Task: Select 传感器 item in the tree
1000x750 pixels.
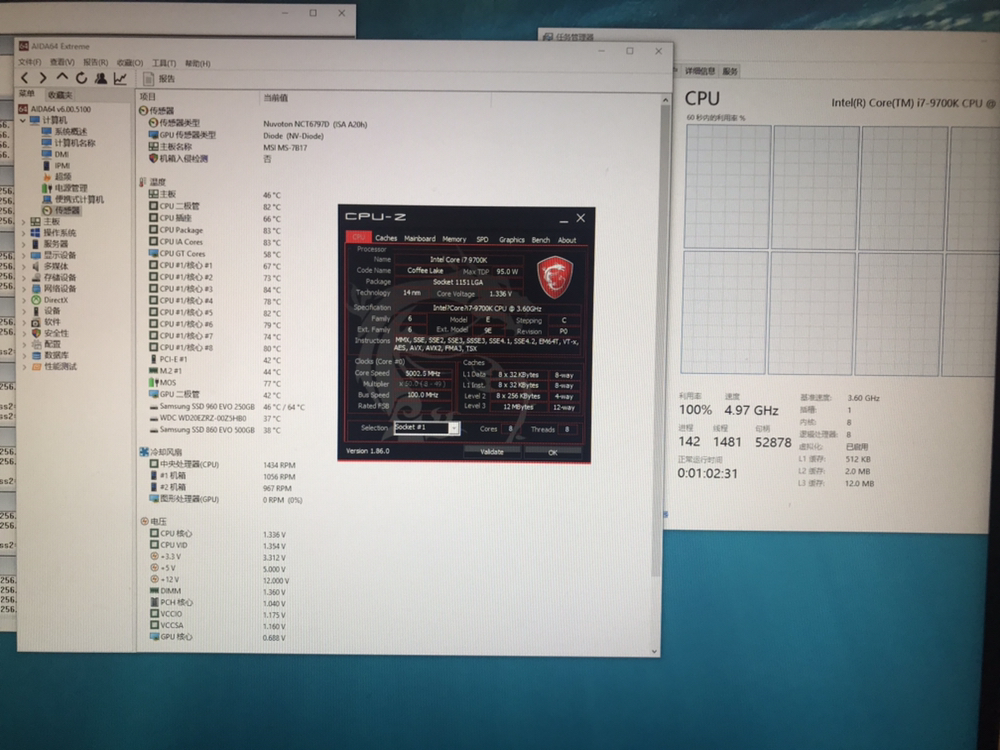Action: point(67,211)
